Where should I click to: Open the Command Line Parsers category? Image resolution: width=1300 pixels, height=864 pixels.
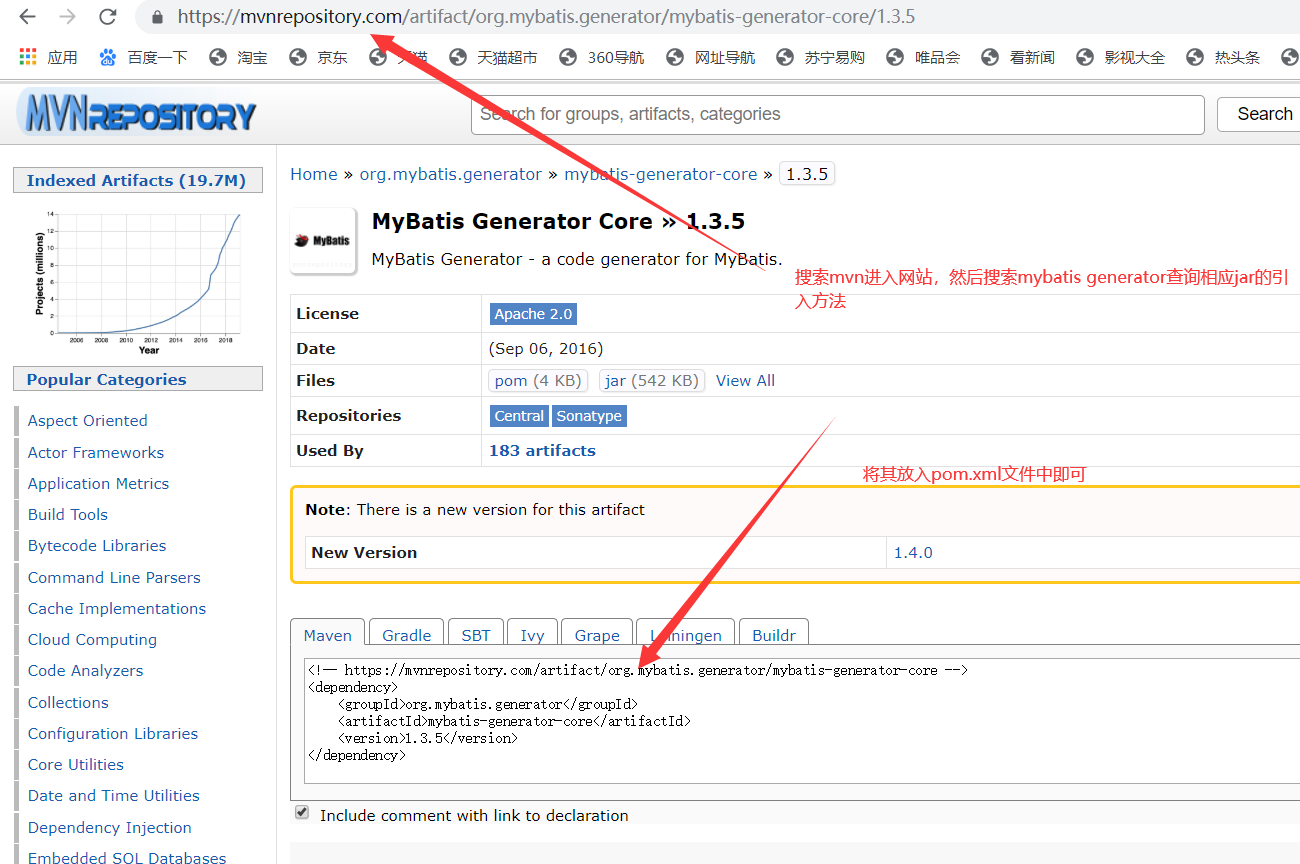coord(114,578)
